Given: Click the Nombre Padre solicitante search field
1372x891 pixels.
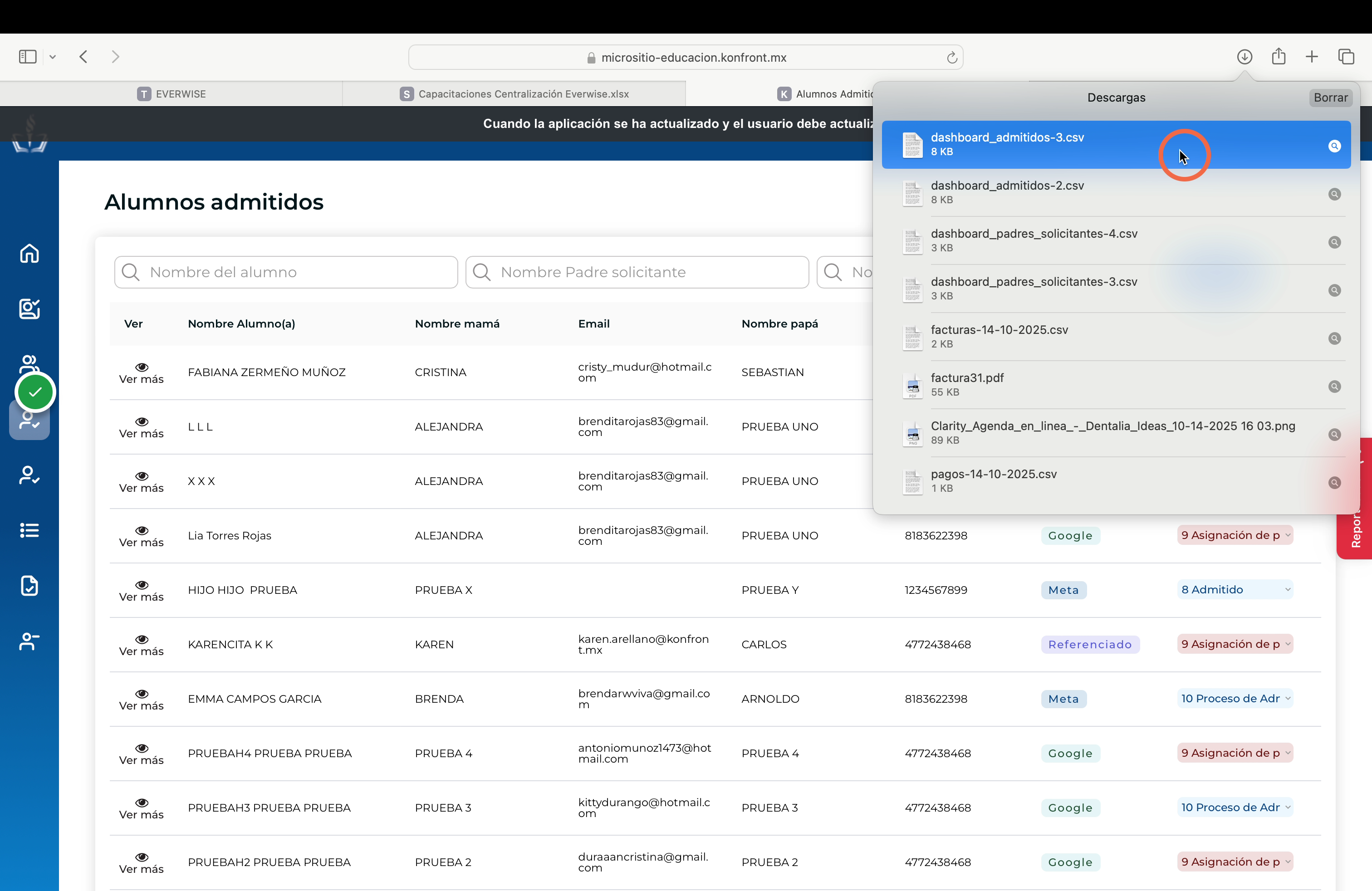Looking at the screenshot, I should 637,272.
